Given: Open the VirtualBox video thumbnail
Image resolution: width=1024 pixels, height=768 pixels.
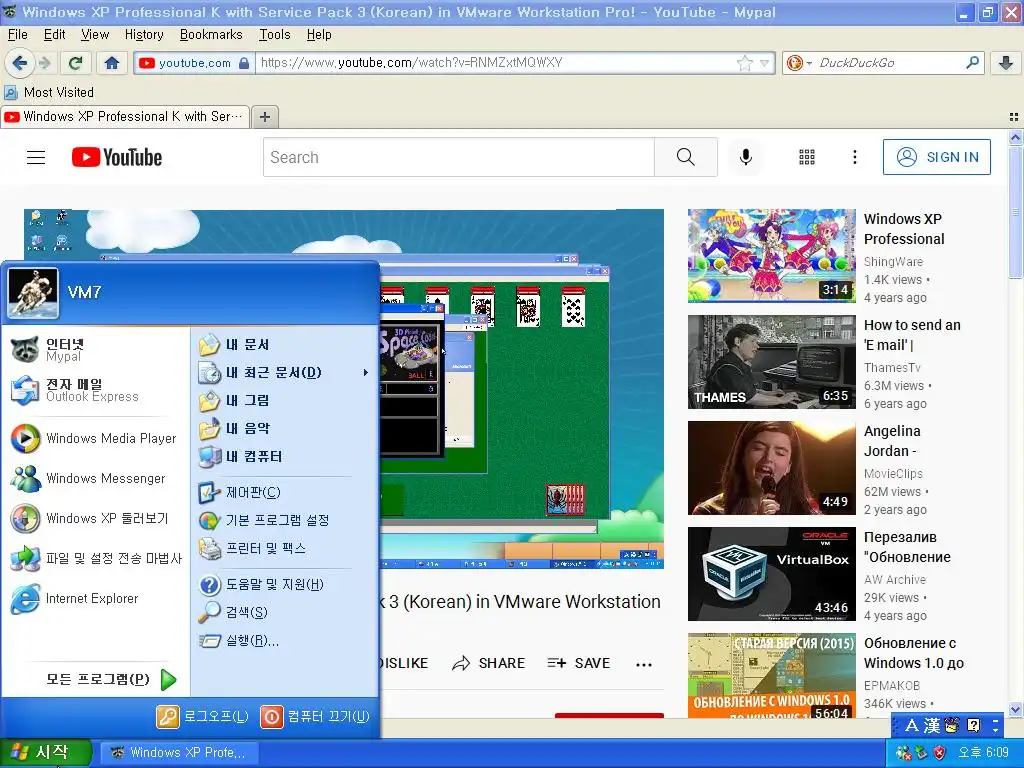Looking at the screenshot, I should point(771,574).
